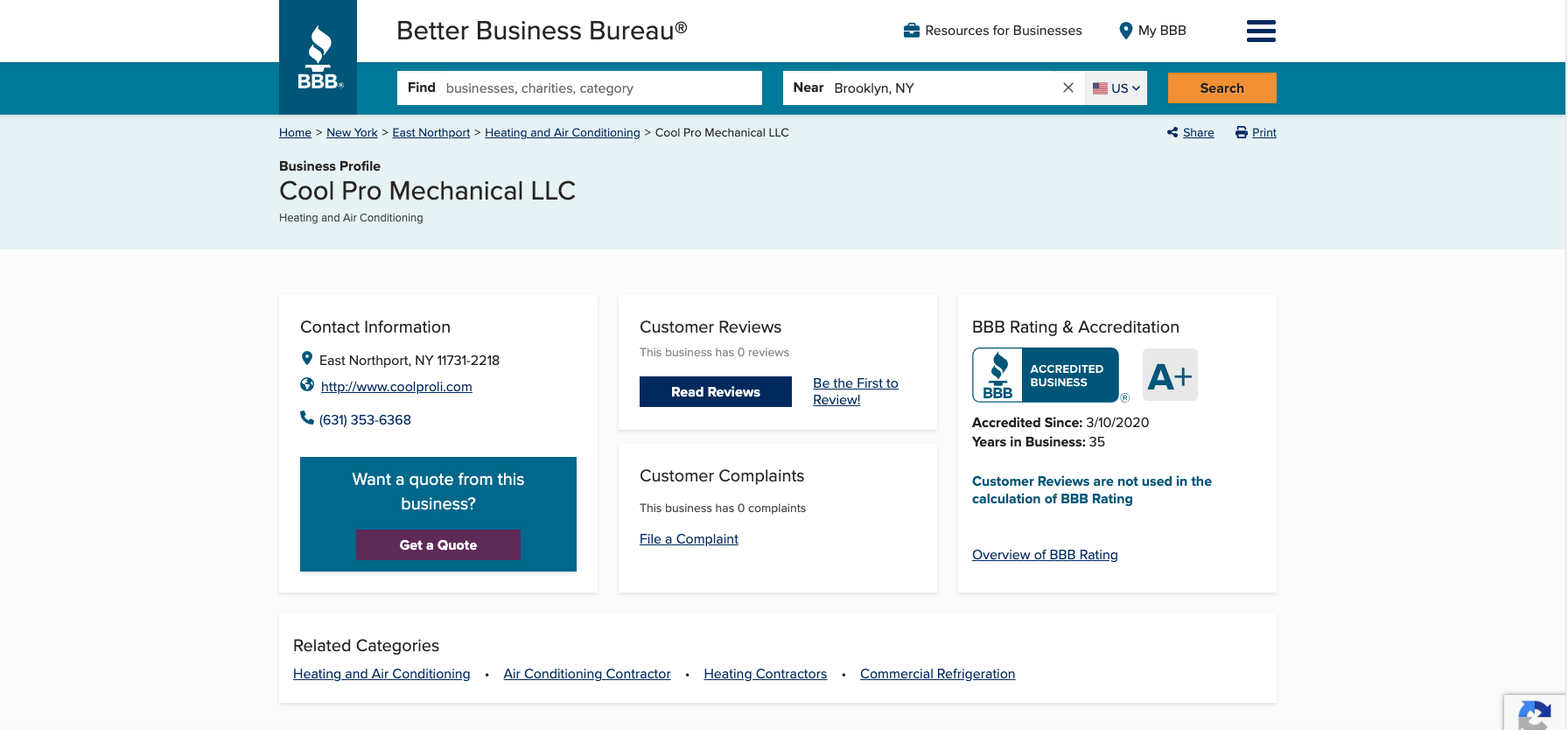Open related category Heating and Air Conditioning
1568x730 pixels.
381,674
